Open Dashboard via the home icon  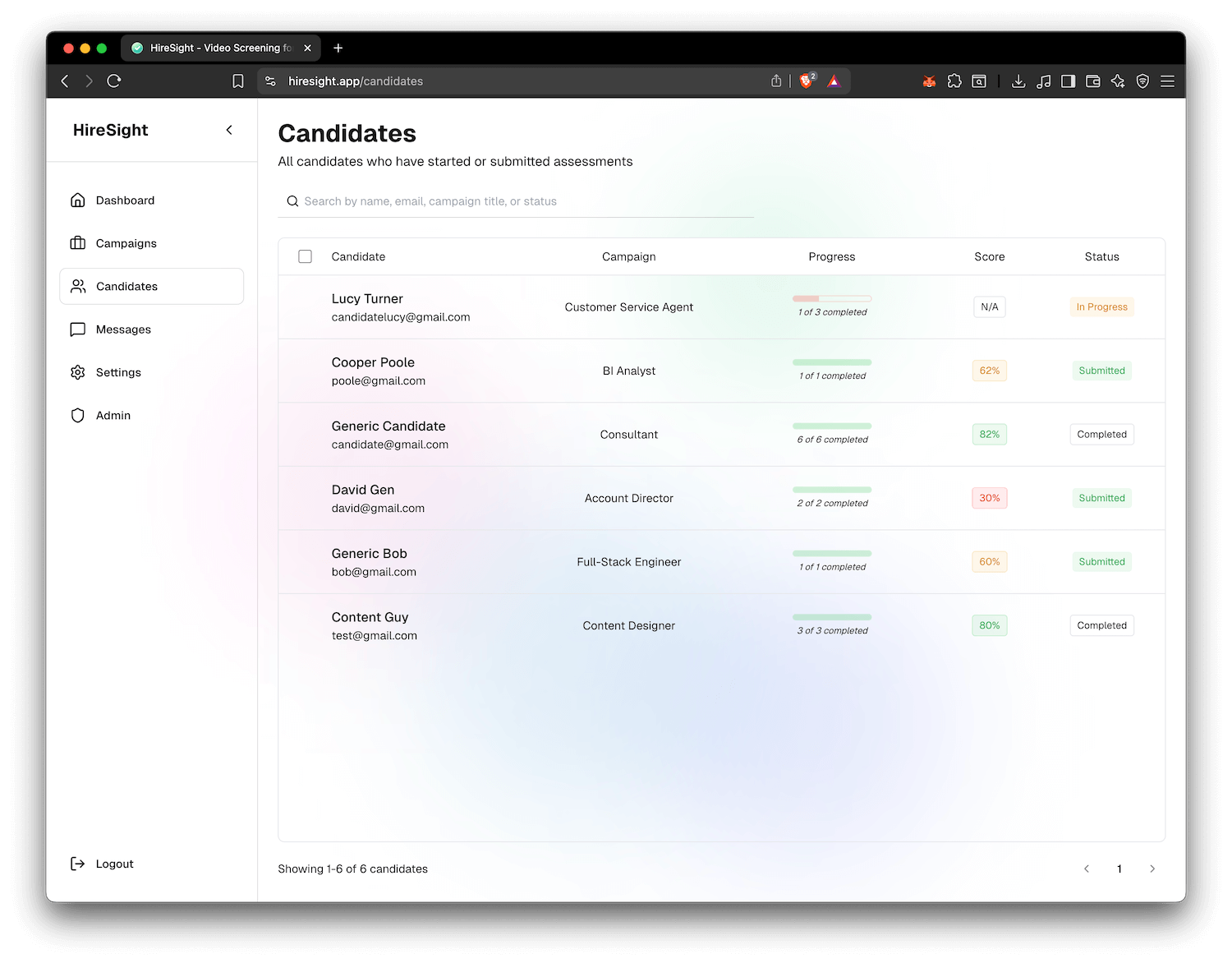78,200
